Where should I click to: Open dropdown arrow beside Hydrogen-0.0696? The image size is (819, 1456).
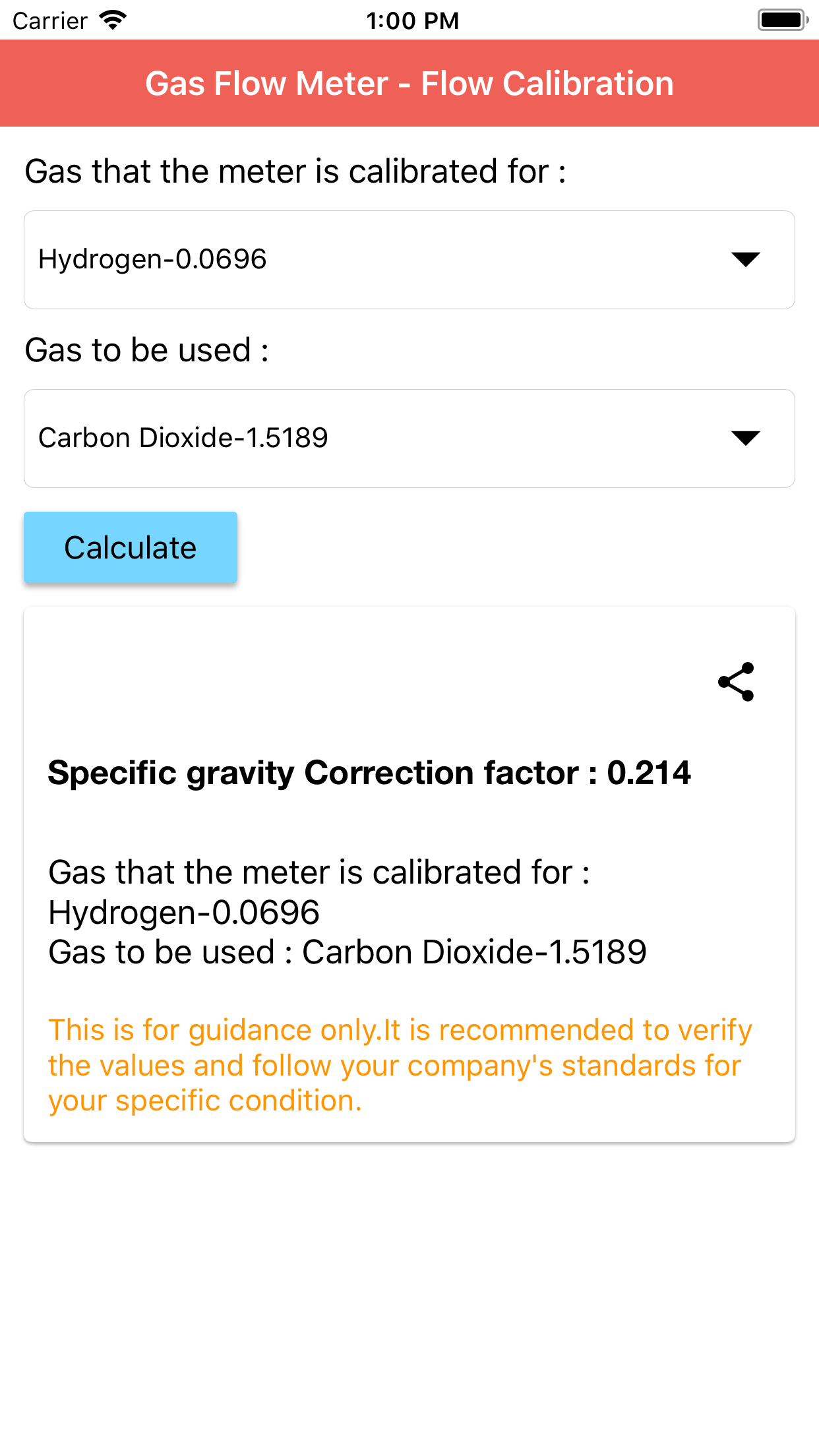pyautogui.click(x=746, y=259)
